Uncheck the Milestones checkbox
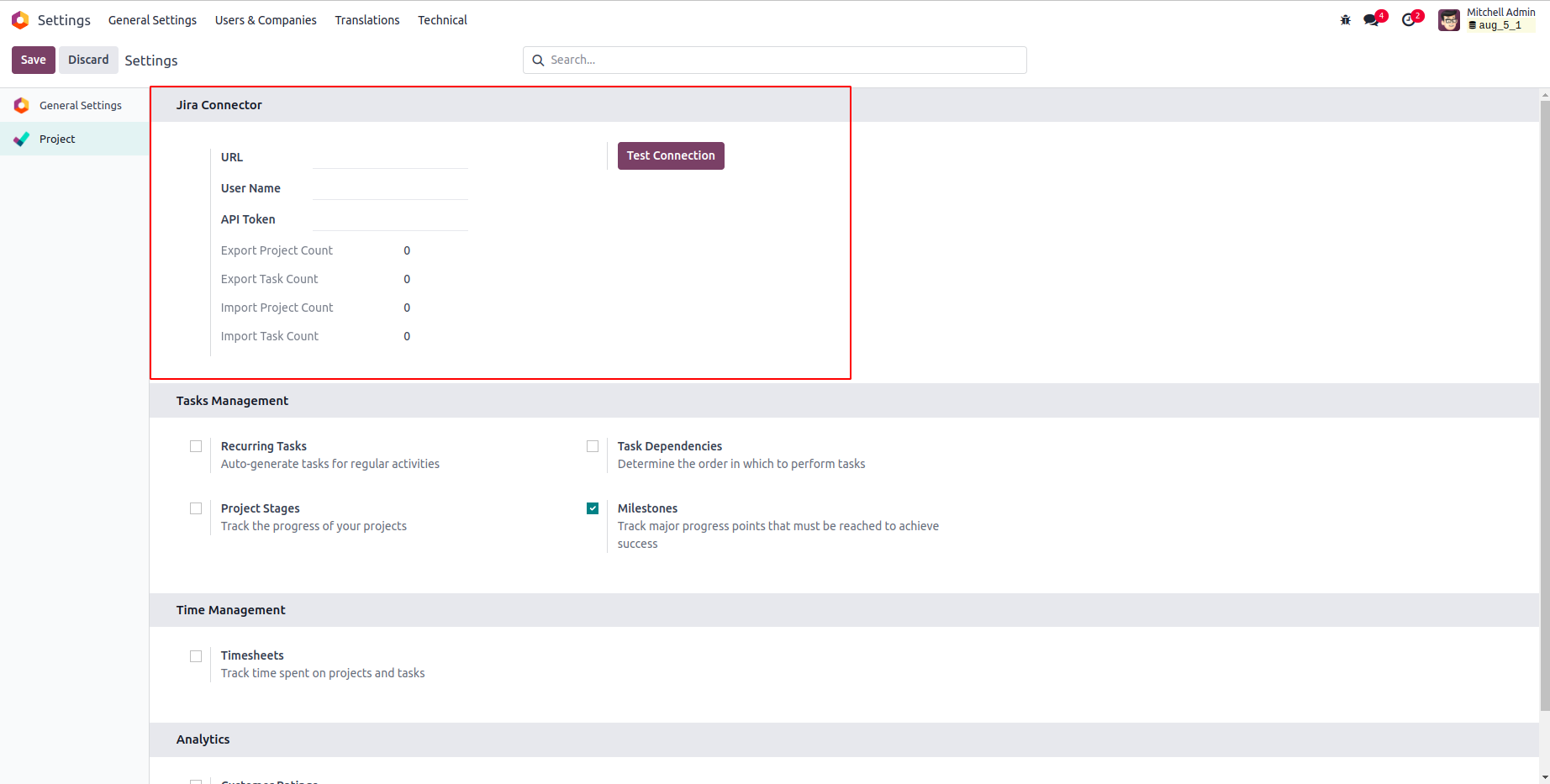Screen dimensions: 1550x784 [593, 508]
